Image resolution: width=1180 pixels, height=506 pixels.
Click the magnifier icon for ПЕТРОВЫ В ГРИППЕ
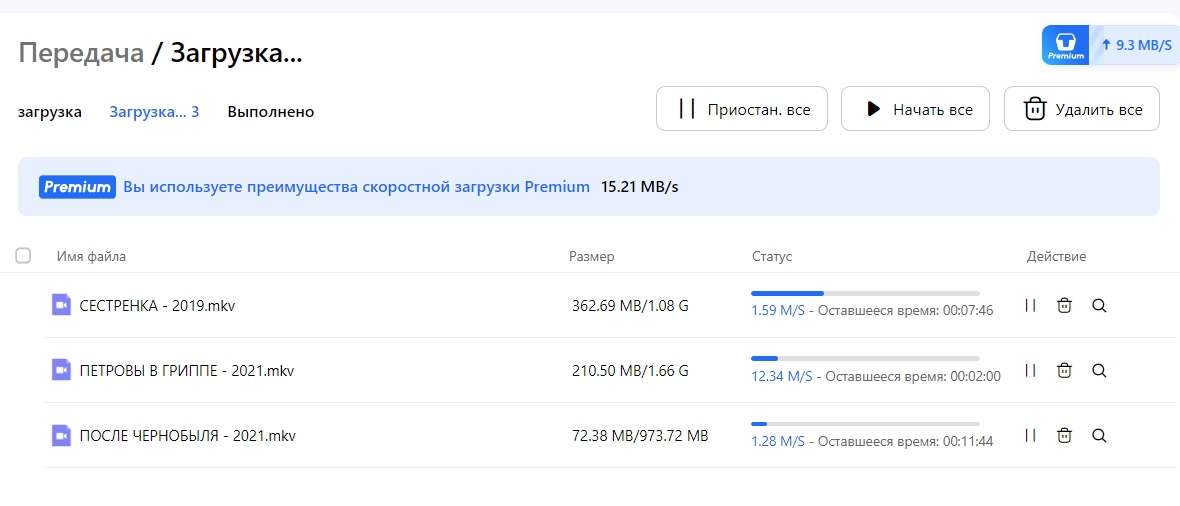point(1099,370)
